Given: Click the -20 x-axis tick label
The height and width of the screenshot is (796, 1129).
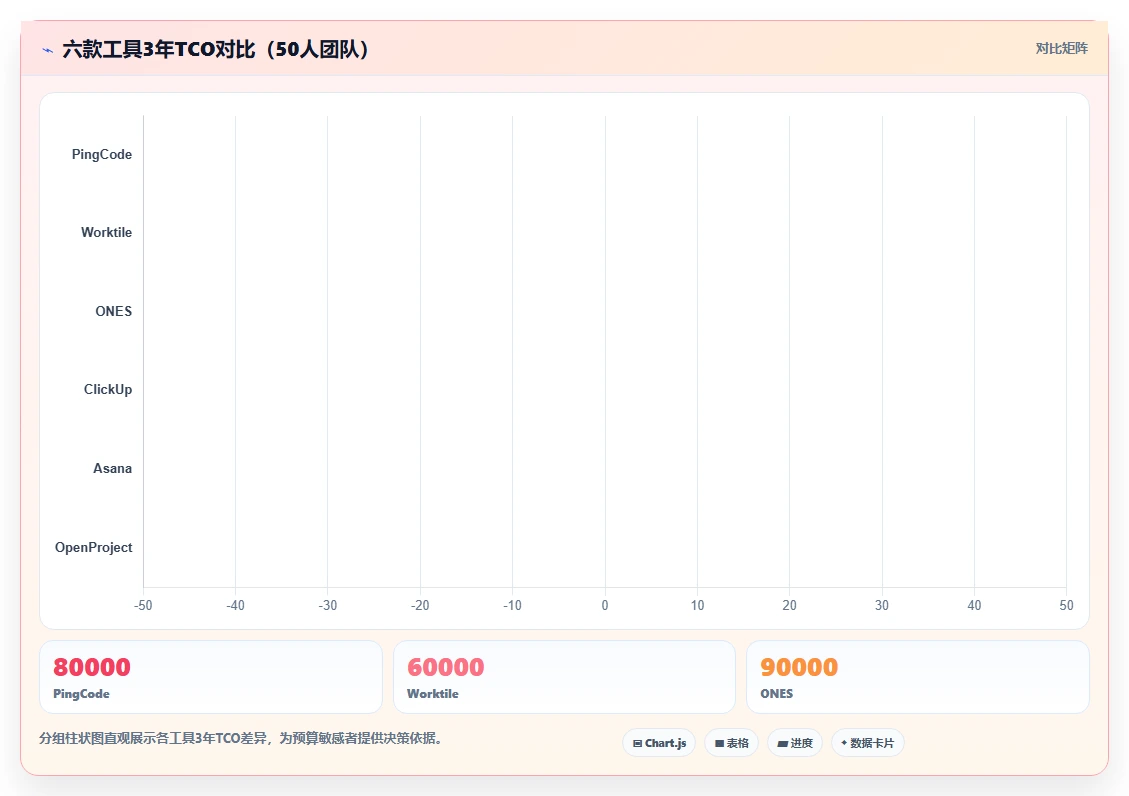Looking at the screenshot, I should tap(420, 605).
